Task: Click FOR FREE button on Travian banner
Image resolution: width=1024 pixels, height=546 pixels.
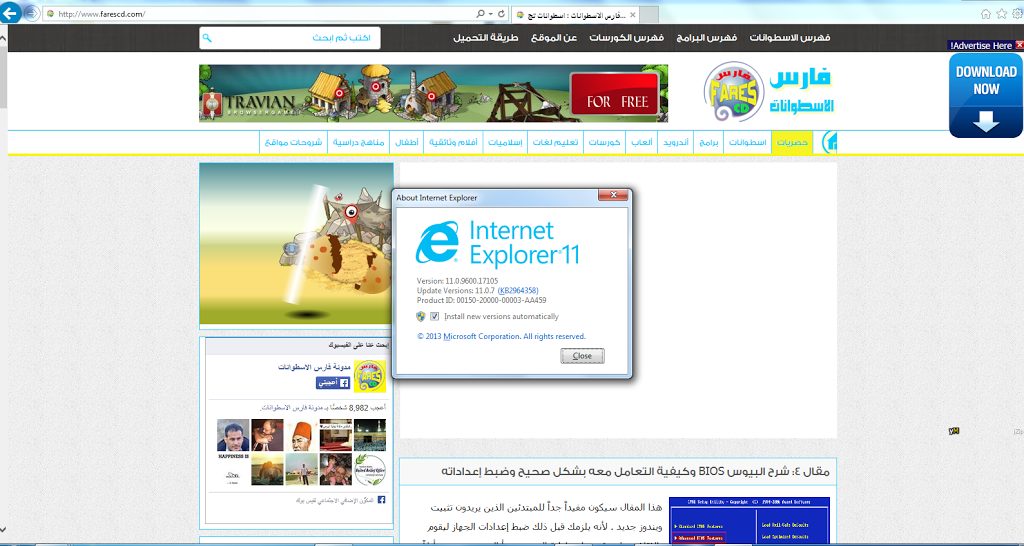Action: tap(615, 95)
